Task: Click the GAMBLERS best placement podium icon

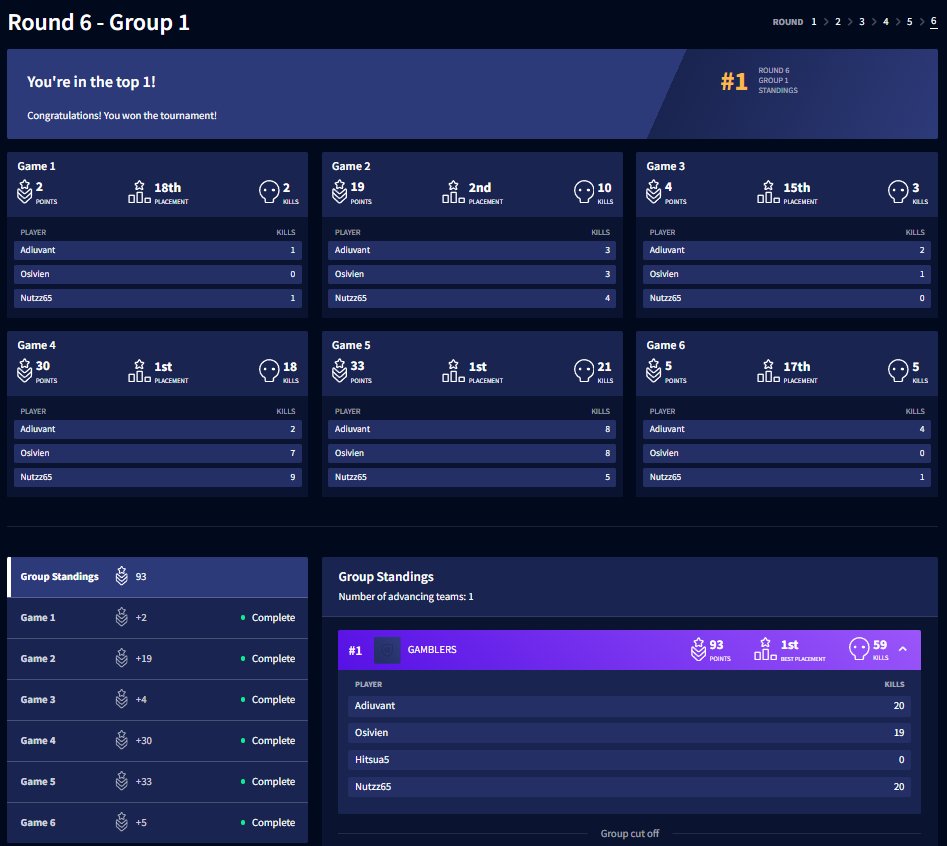Action: pyautogui.click(x=765, y=649)
